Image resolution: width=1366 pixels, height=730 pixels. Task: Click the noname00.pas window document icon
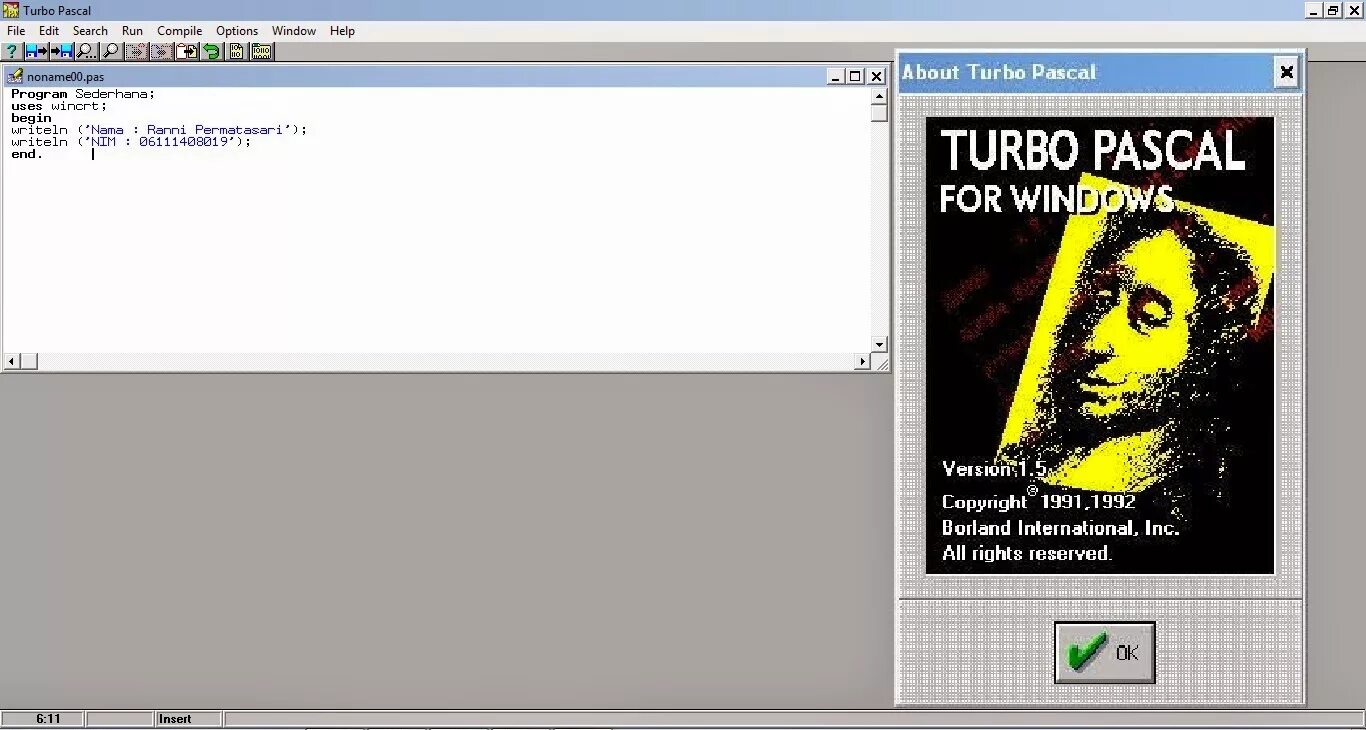15,76
